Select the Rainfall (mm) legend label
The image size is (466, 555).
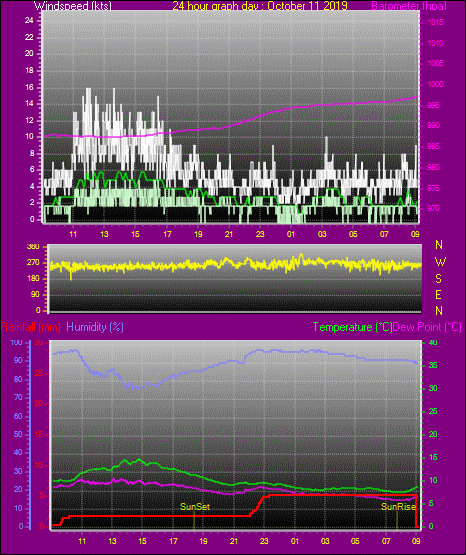pyautogui.click(x=31, y=327)
